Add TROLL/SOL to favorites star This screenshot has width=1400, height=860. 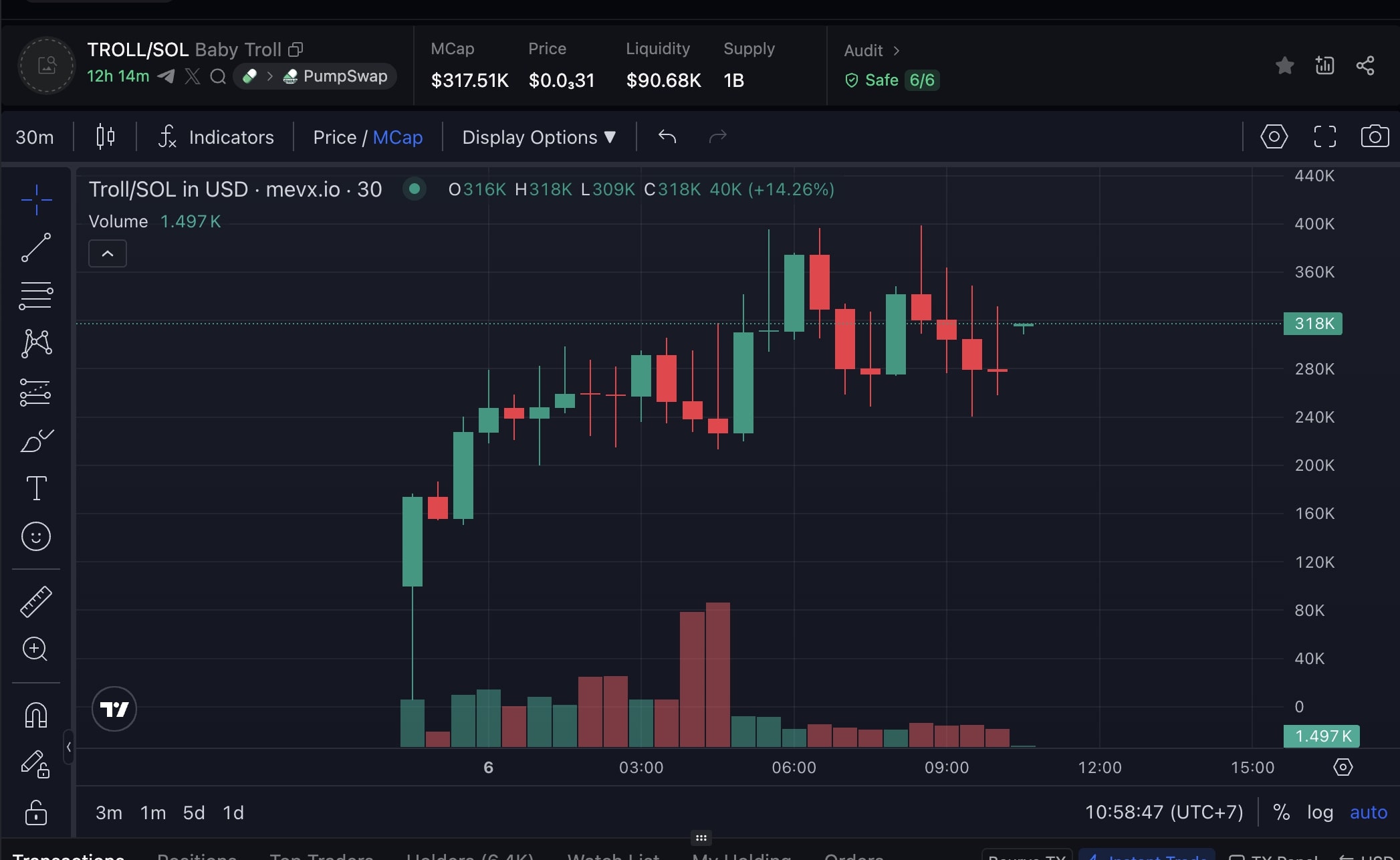pyautogui.click(x=1284, y=66)
